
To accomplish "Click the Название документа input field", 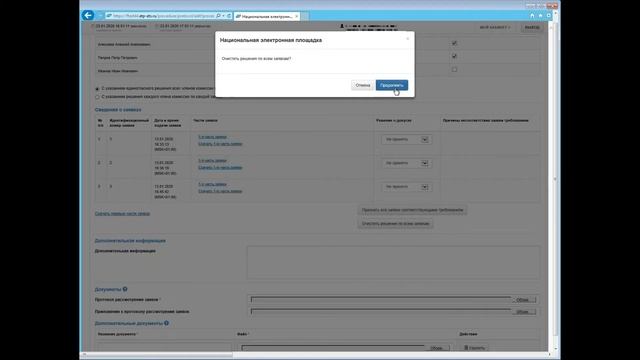I will 164,347.
